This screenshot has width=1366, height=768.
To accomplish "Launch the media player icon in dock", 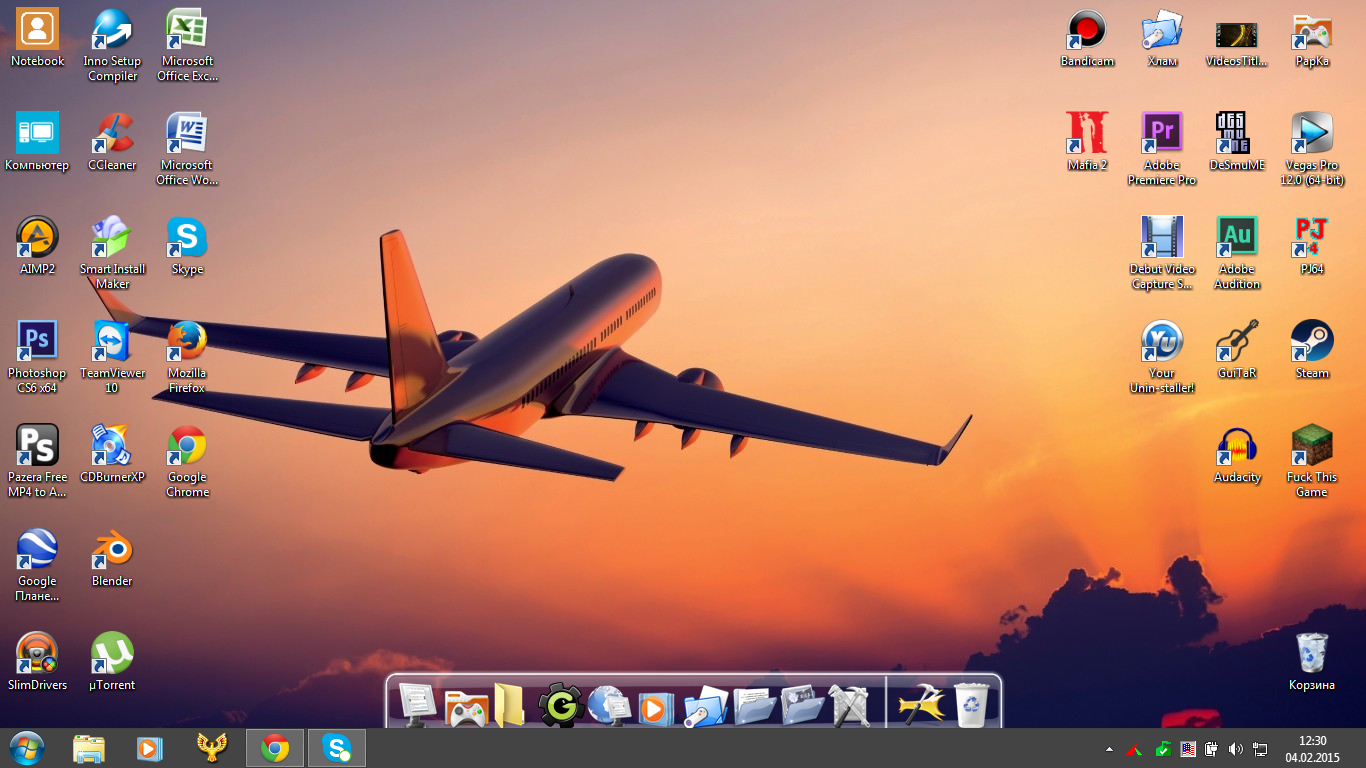I will coord(656,708).
